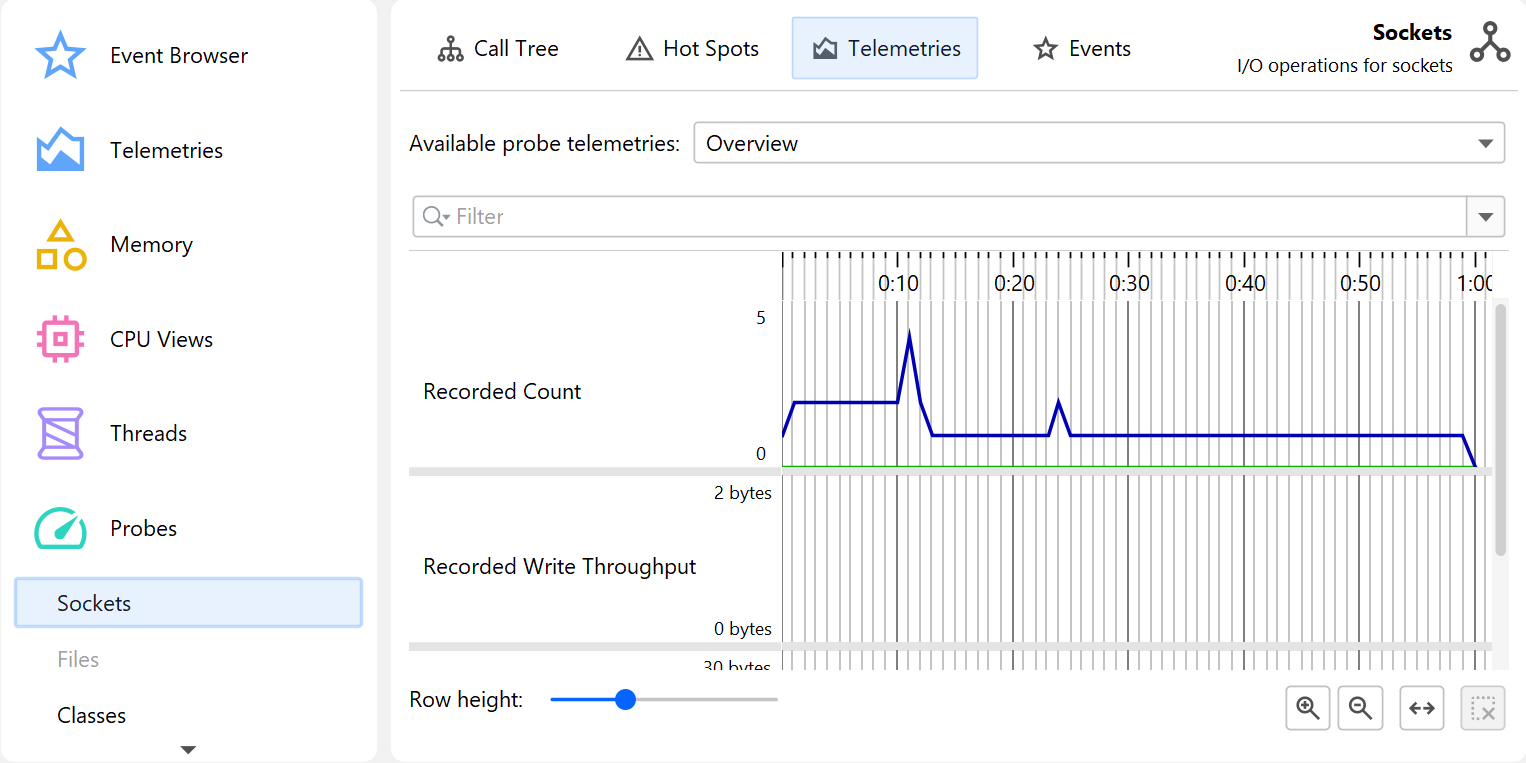Click the zoom out magnifier button

coord(1360,708)
